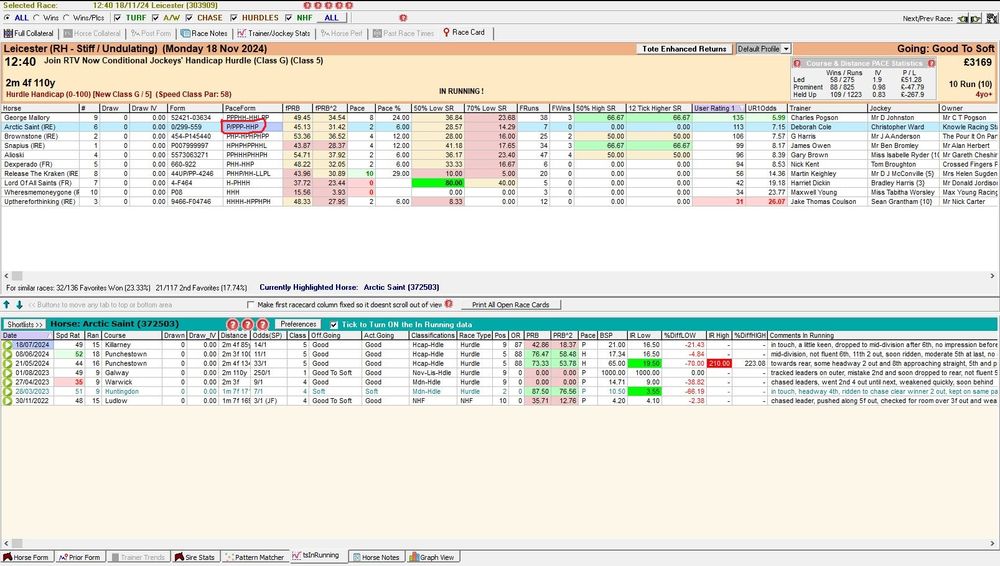The width and height of the screenshot is (1000, 566).
Task: Go to the previous race arrow icon
Action: click(963, 19)
